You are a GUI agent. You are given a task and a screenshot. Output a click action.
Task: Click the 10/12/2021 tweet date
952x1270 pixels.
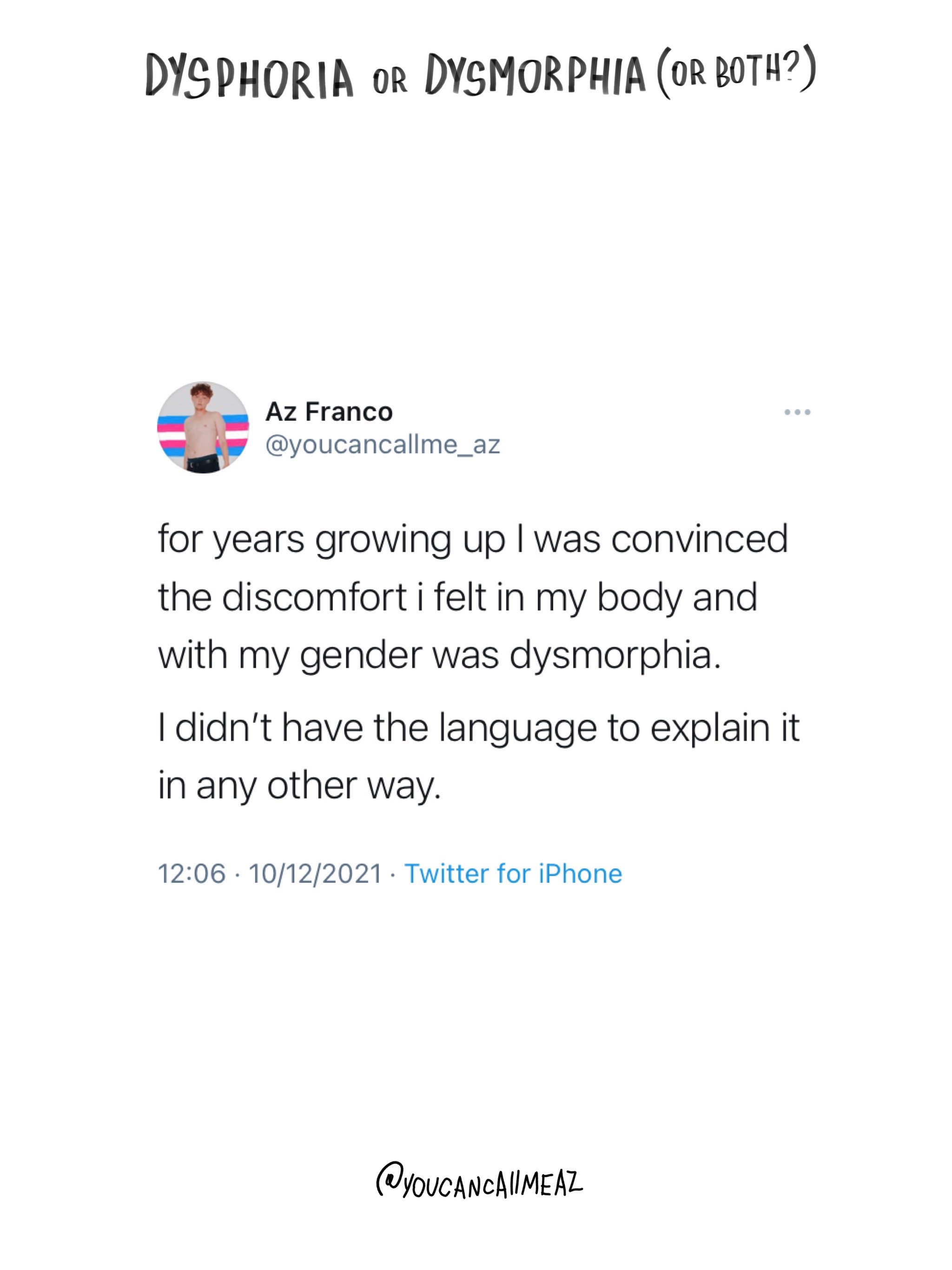tap(315, 874)
